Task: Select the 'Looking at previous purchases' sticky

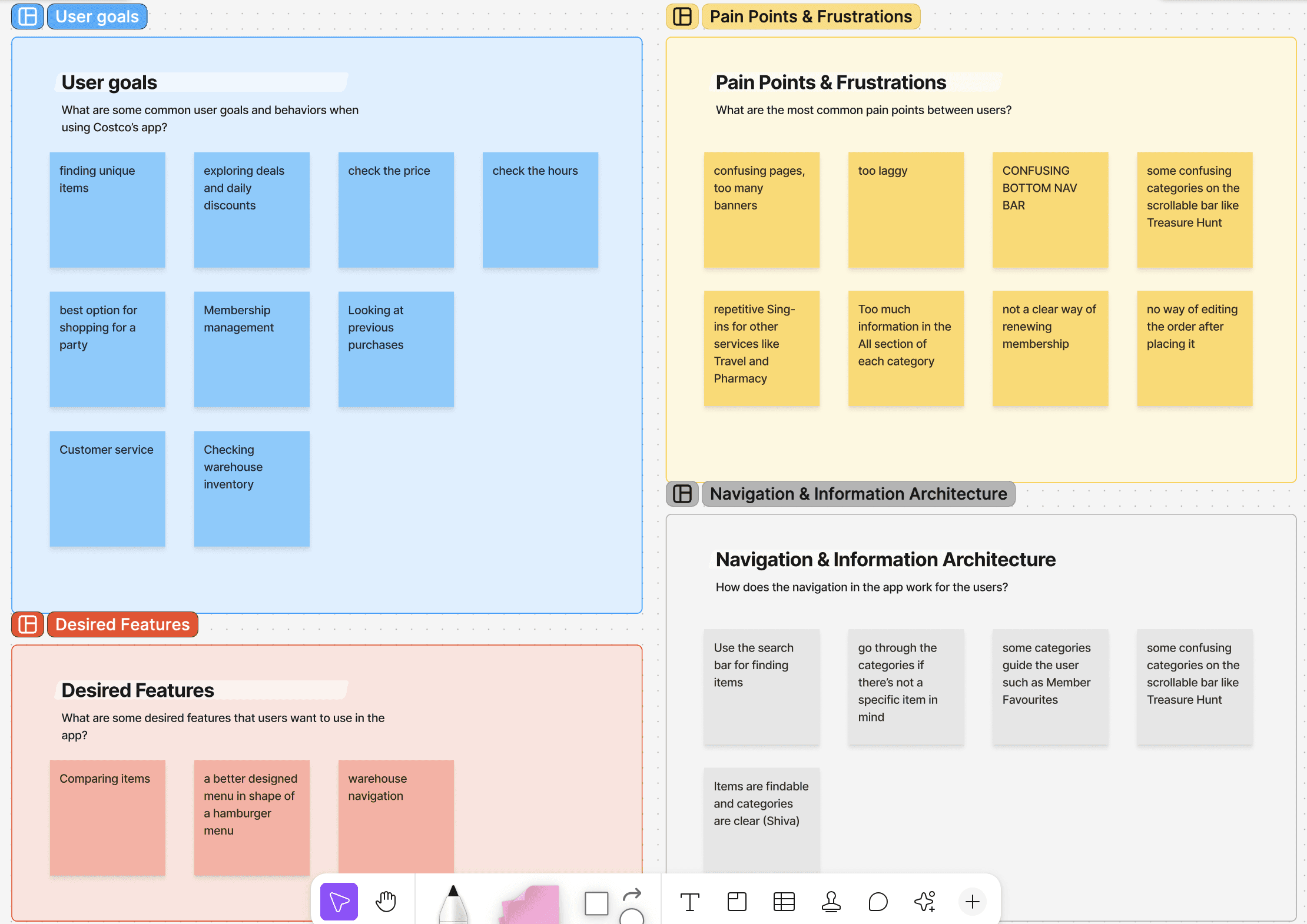Action: pos(396,350)
